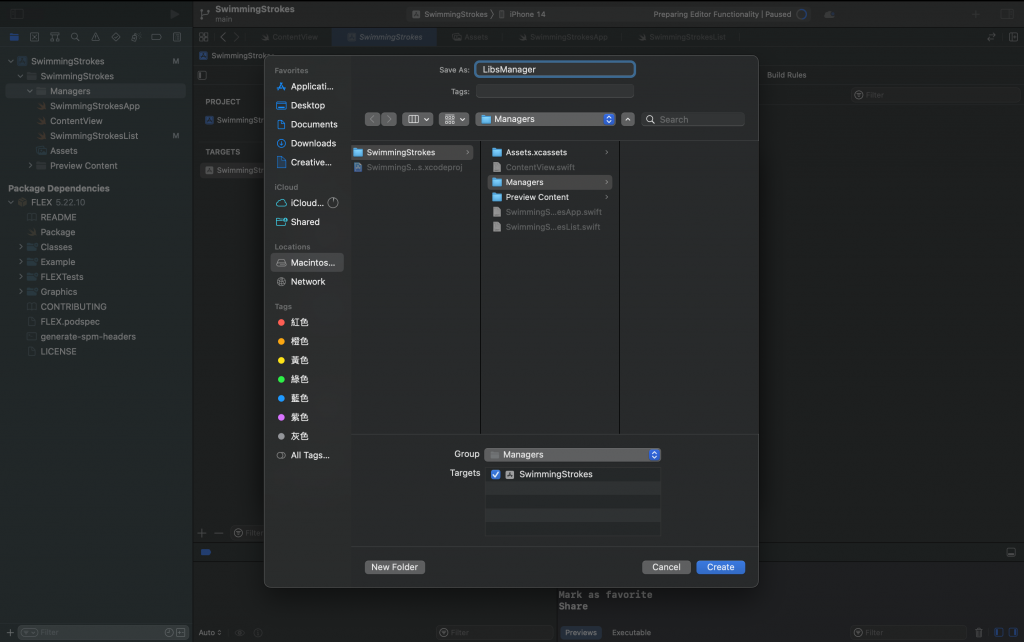Click the Save As name field

[x=555, y=69]
